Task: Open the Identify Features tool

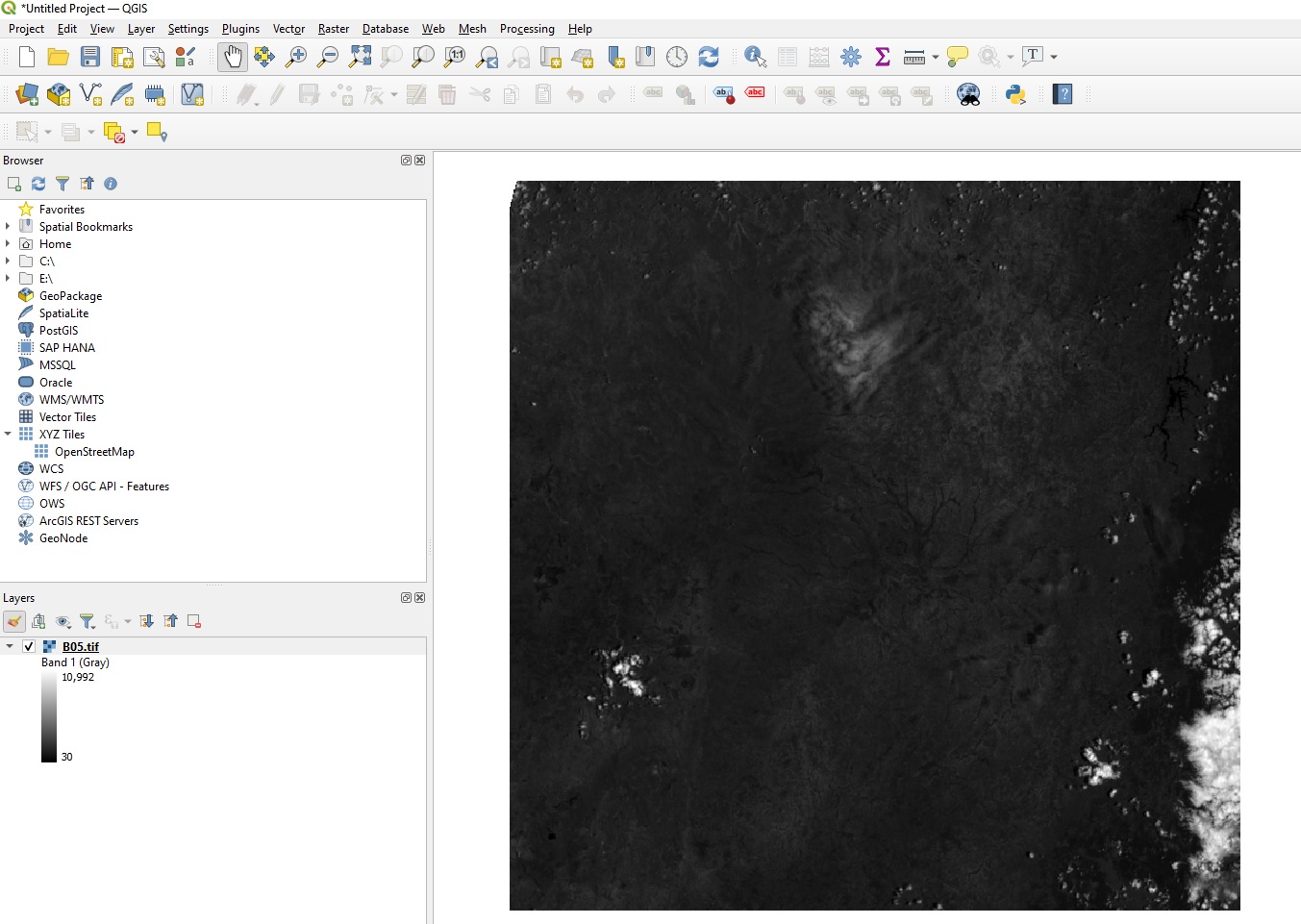Action: click(756, 57)
